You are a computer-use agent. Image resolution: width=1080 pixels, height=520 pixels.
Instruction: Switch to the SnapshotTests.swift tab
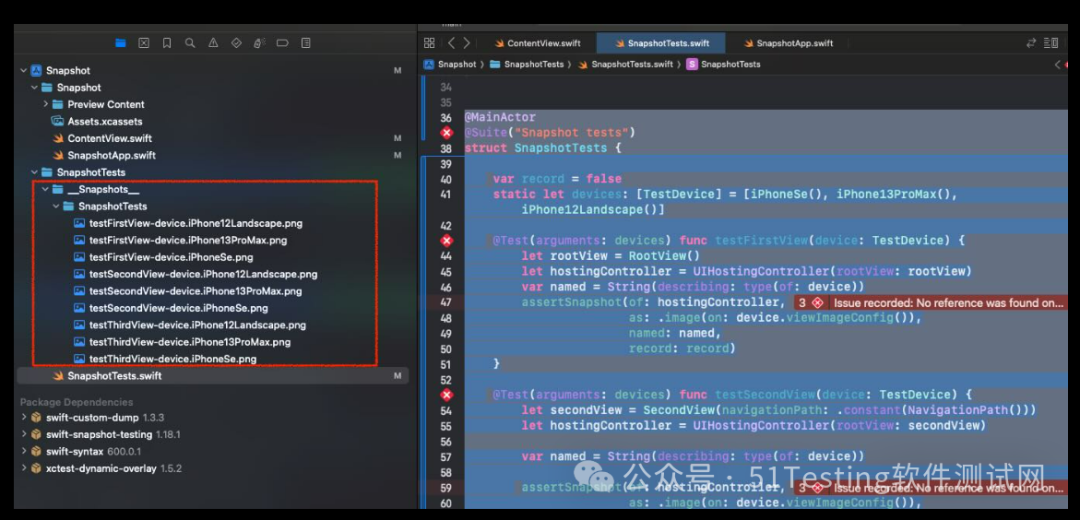[x=661, y=43]
